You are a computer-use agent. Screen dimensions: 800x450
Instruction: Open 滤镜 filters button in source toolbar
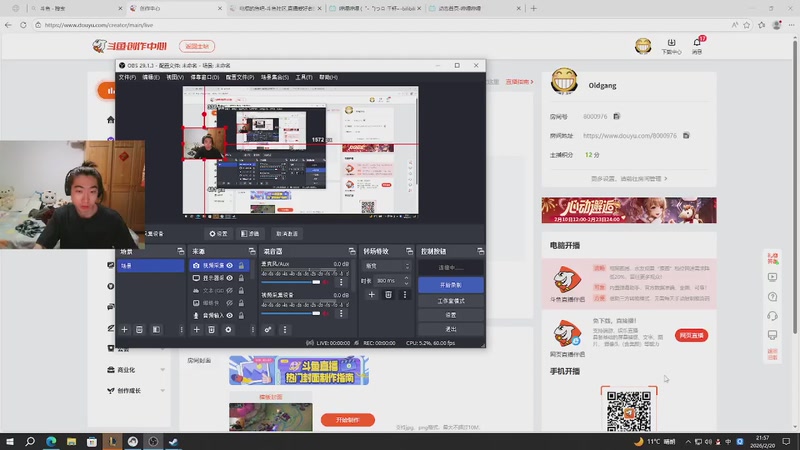coord(250,234)
